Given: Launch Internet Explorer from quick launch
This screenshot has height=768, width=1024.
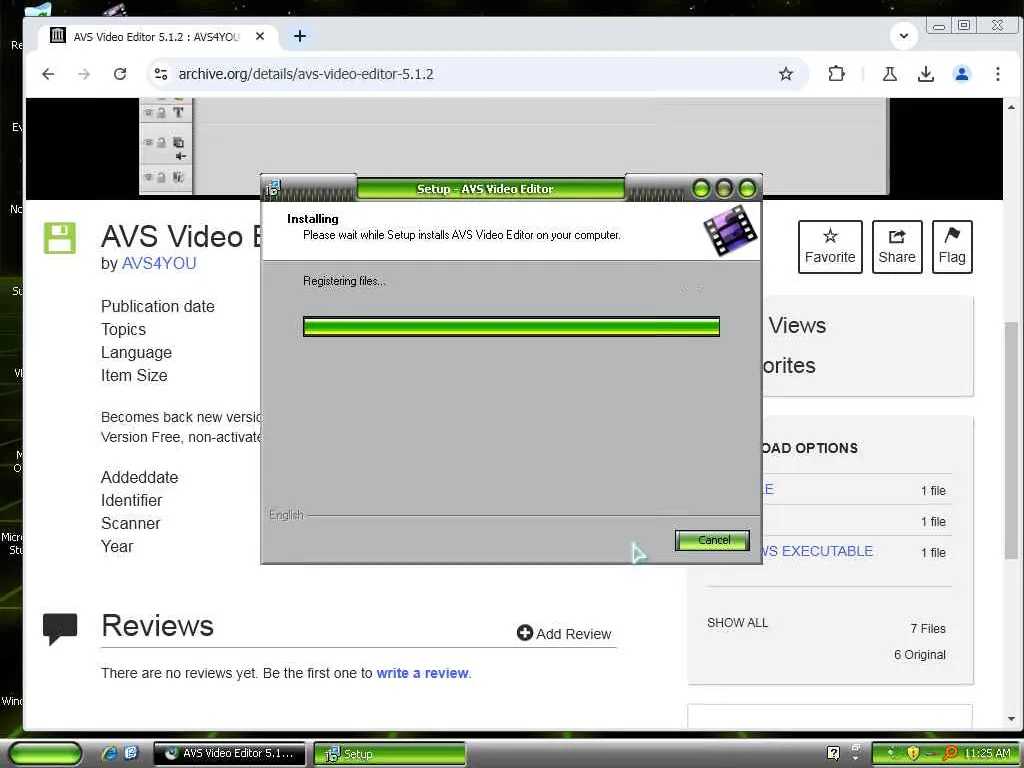Looking at the screenshot, I should point(108,753).
